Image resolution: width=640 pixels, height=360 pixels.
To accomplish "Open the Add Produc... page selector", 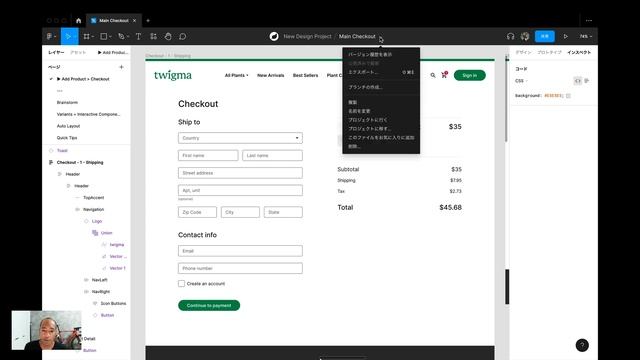I will 113,52.
